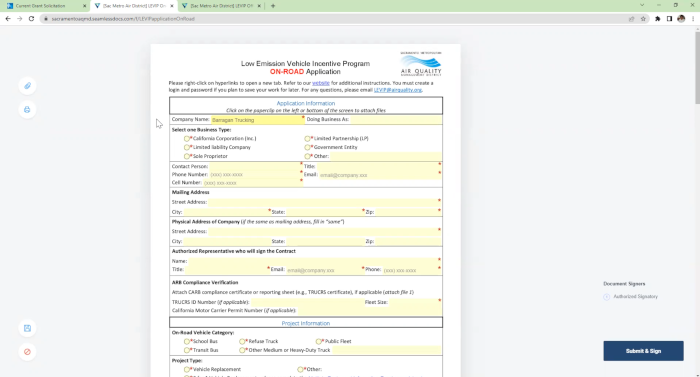
Task: Select California Corporation business type
Action: (x=187, y=139)
